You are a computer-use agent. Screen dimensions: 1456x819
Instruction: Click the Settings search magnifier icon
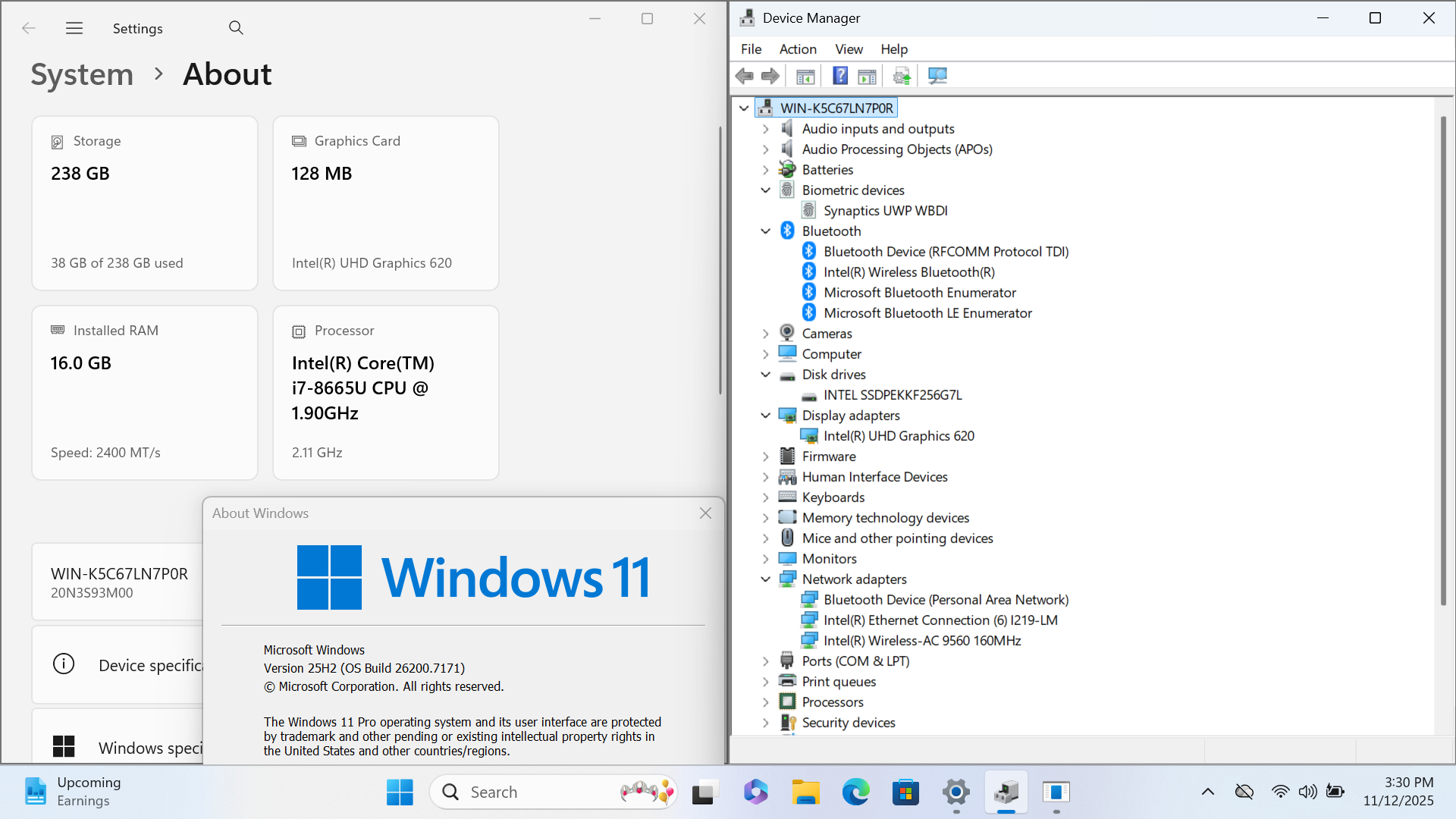(x=236, y=28)
